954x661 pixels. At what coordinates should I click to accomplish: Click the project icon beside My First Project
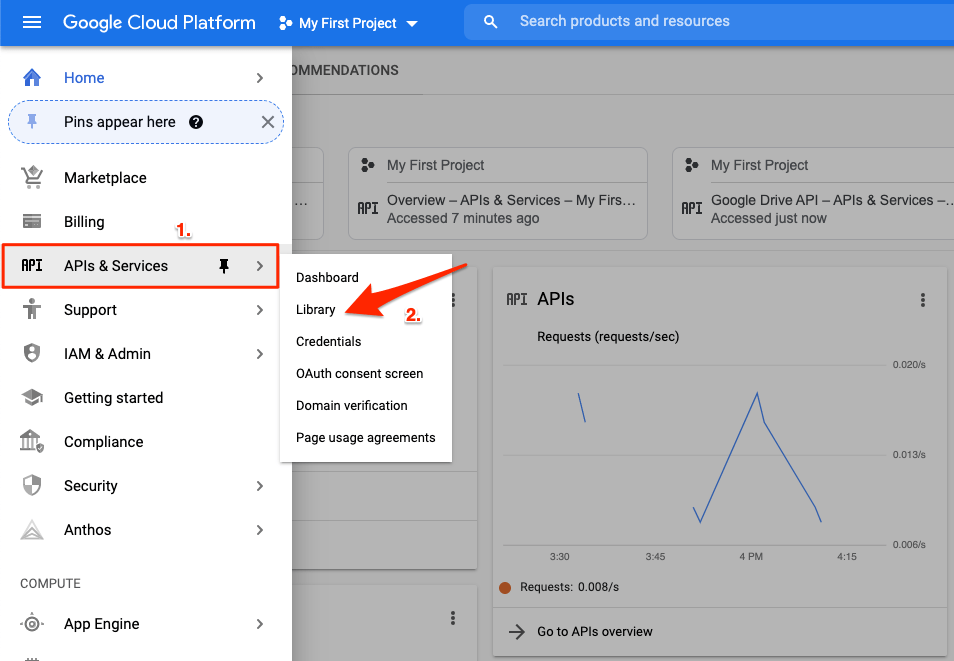pyautogui.click(x=285, y=23)
